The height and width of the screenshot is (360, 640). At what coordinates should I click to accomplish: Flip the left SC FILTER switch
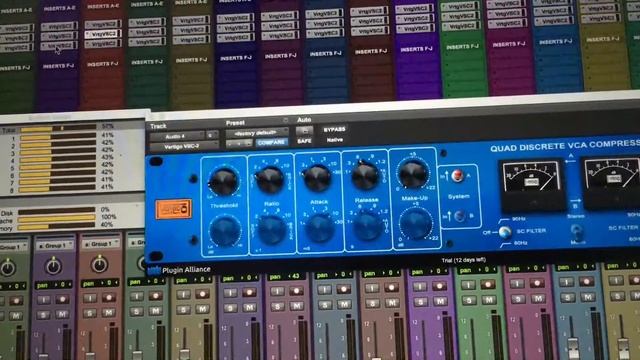504,232
